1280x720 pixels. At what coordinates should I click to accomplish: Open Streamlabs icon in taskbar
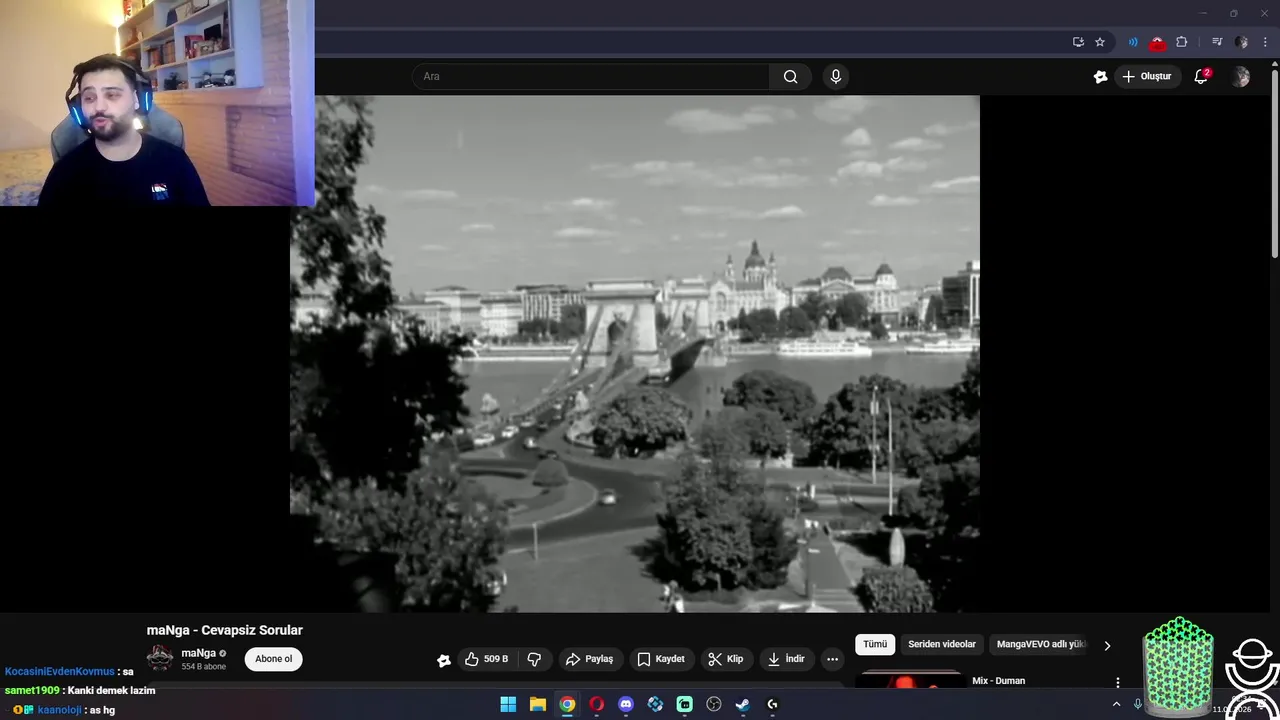[685, 704]
